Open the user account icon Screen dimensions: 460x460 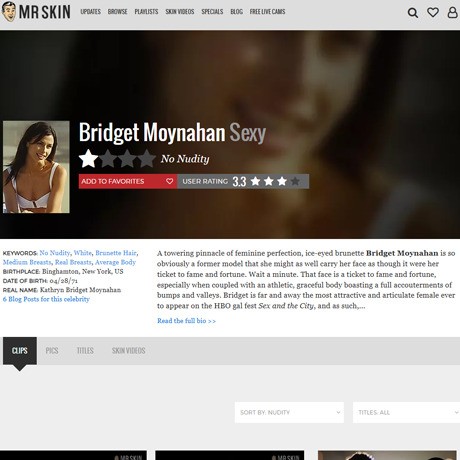pos(452,12)
